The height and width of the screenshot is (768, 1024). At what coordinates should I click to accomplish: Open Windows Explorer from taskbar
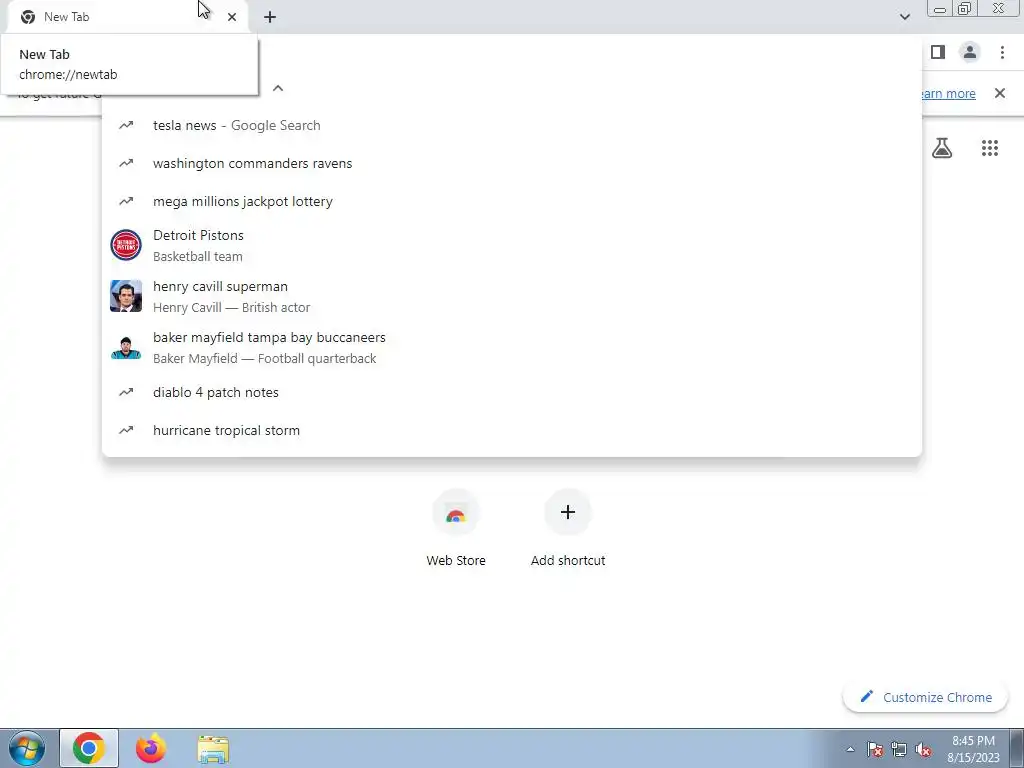(213, 749)
